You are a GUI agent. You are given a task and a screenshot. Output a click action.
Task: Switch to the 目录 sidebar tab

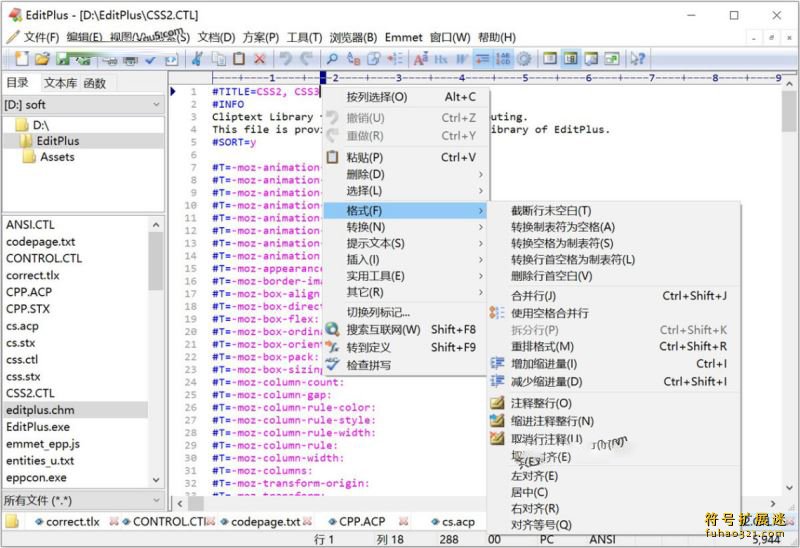tap(17, 83)
